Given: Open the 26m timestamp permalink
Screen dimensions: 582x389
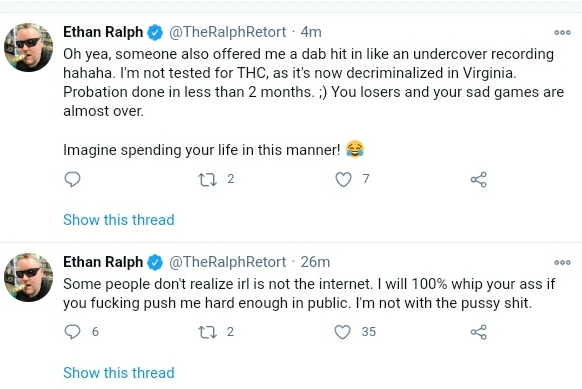Looking at the screenshot, I should pos(315,262).
